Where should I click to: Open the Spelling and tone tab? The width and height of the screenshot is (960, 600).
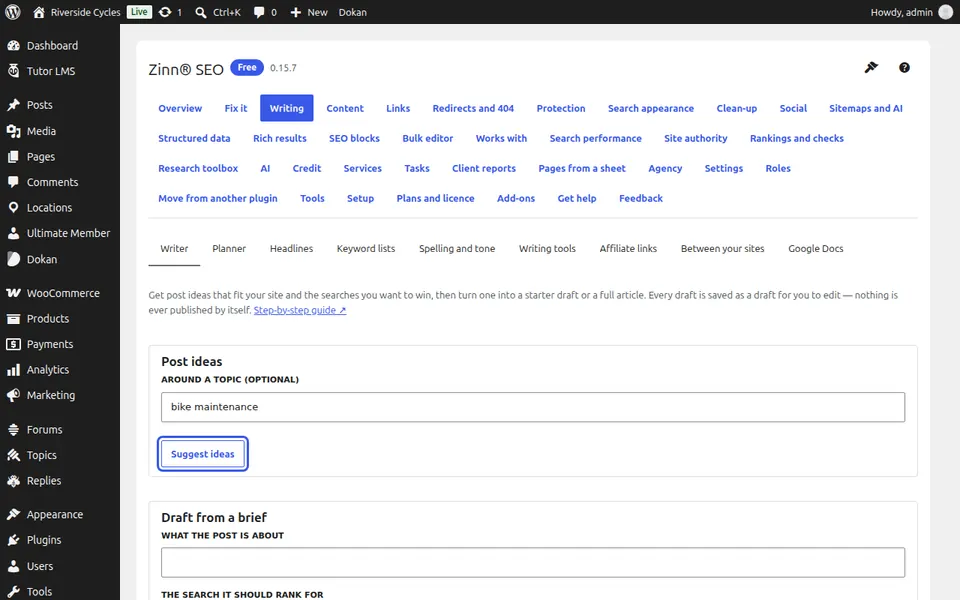click(457, 249)
